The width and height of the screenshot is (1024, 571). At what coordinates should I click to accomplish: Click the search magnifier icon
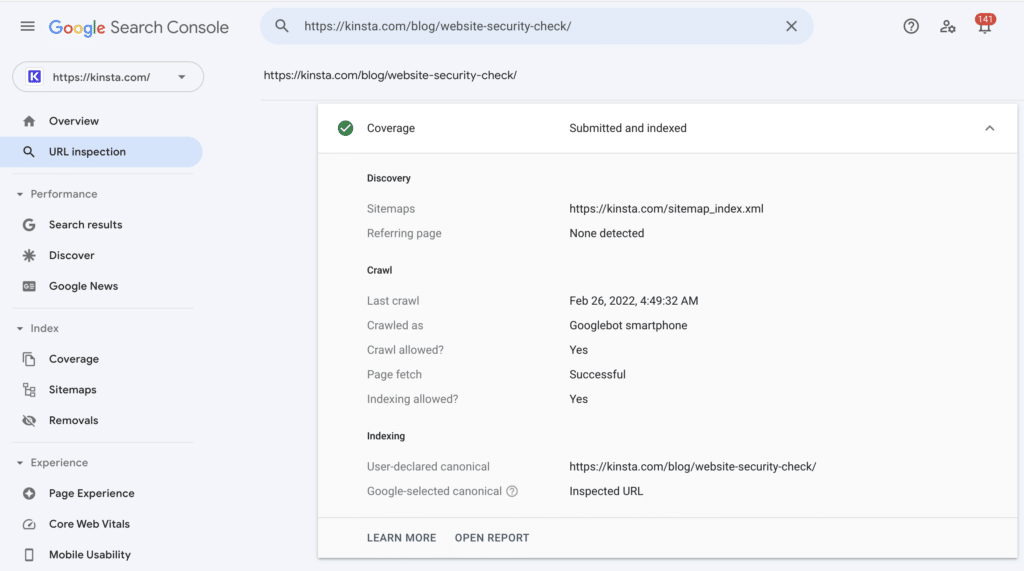(282, 26)
